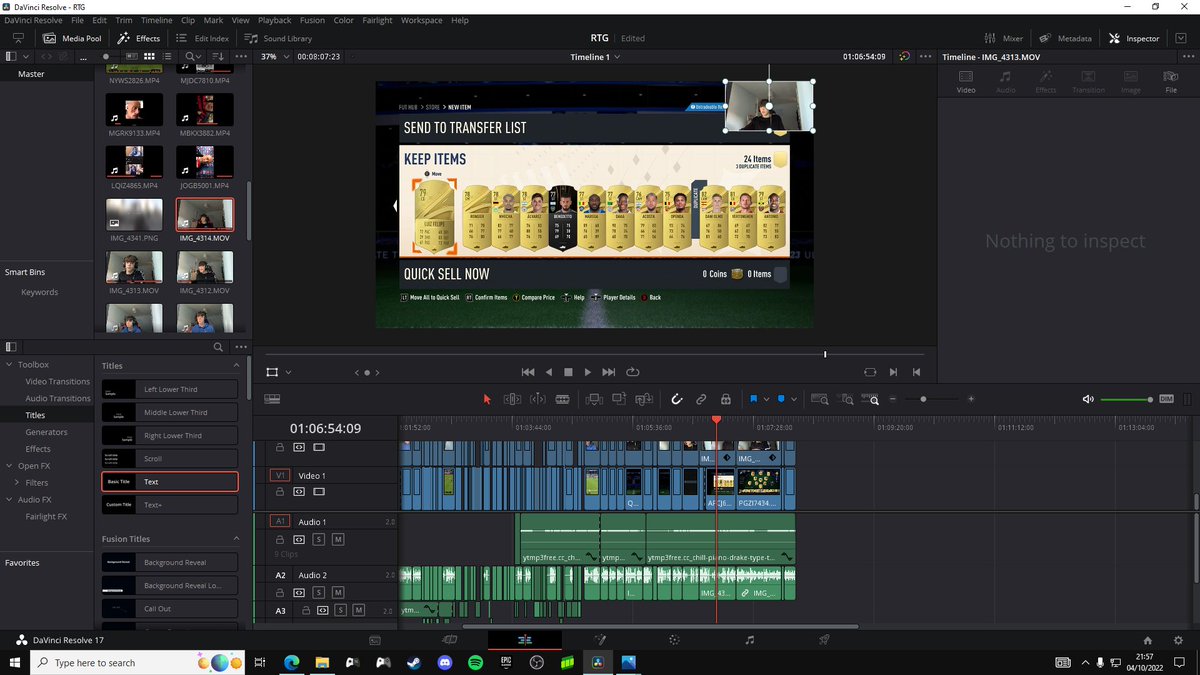Open the Deliver page rocket icon
The width and height of the screenshot is (1200, 675).
coord(825,640)
